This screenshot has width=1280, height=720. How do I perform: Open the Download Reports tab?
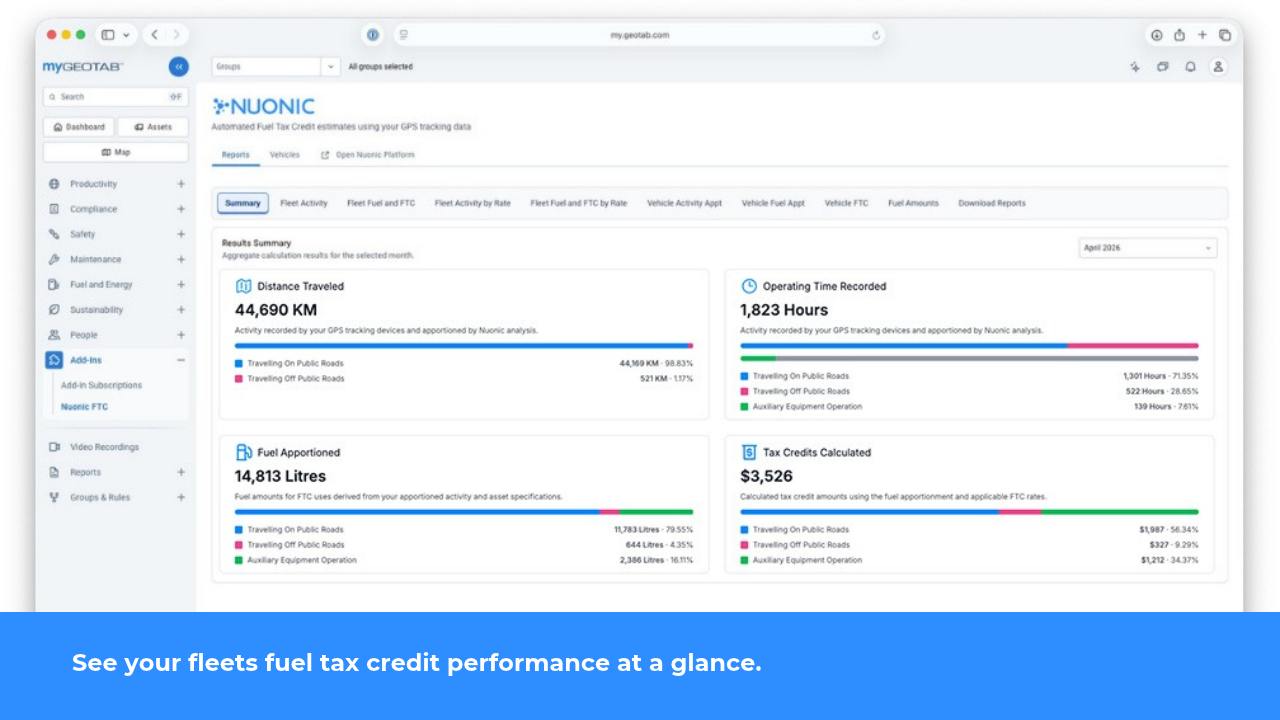pyautogui.click(x=992, y=203)
